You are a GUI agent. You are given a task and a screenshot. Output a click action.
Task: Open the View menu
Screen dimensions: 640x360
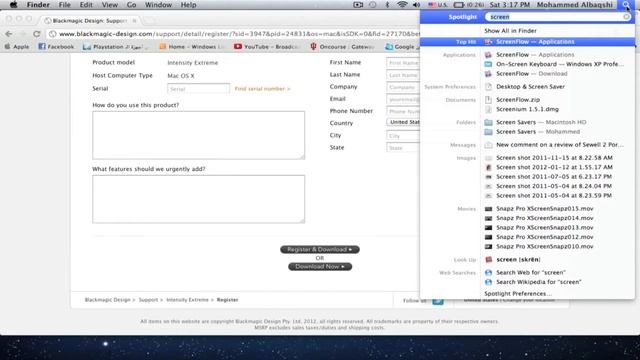(x=109, y=5)
